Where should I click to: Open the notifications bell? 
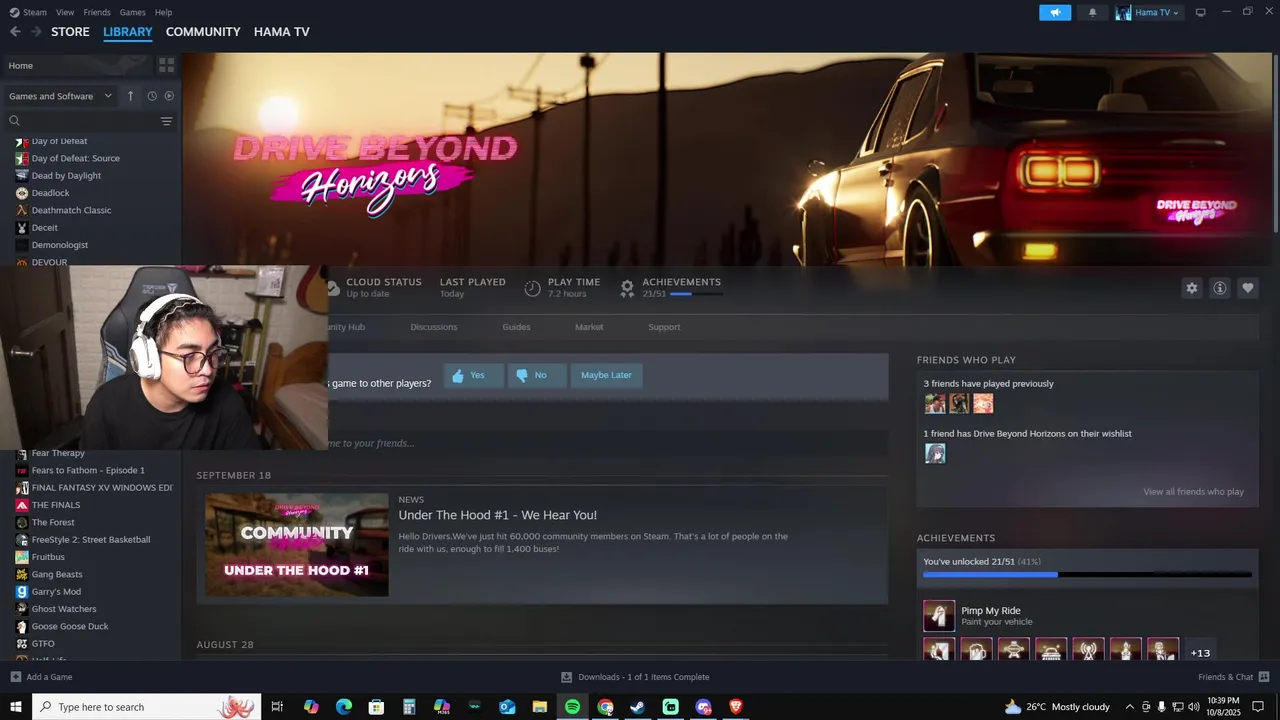coord(1092,12)
